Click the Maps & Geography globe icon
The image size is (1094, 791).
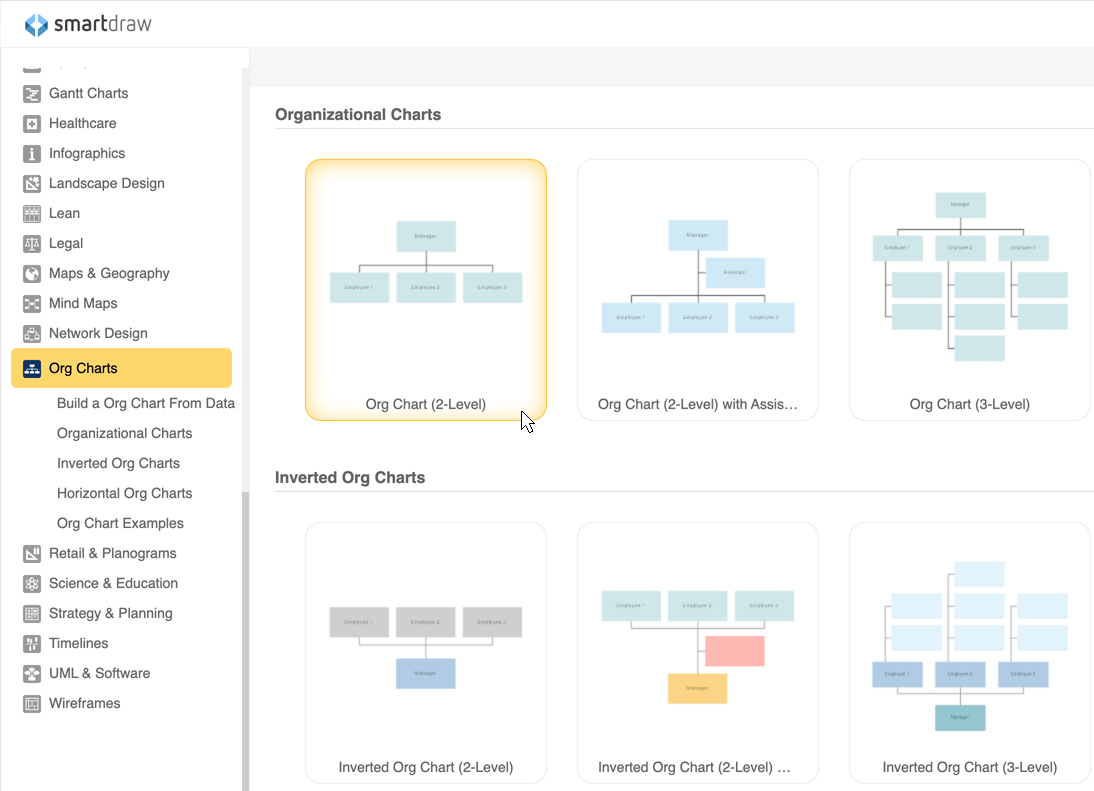(x=31, y=273)
